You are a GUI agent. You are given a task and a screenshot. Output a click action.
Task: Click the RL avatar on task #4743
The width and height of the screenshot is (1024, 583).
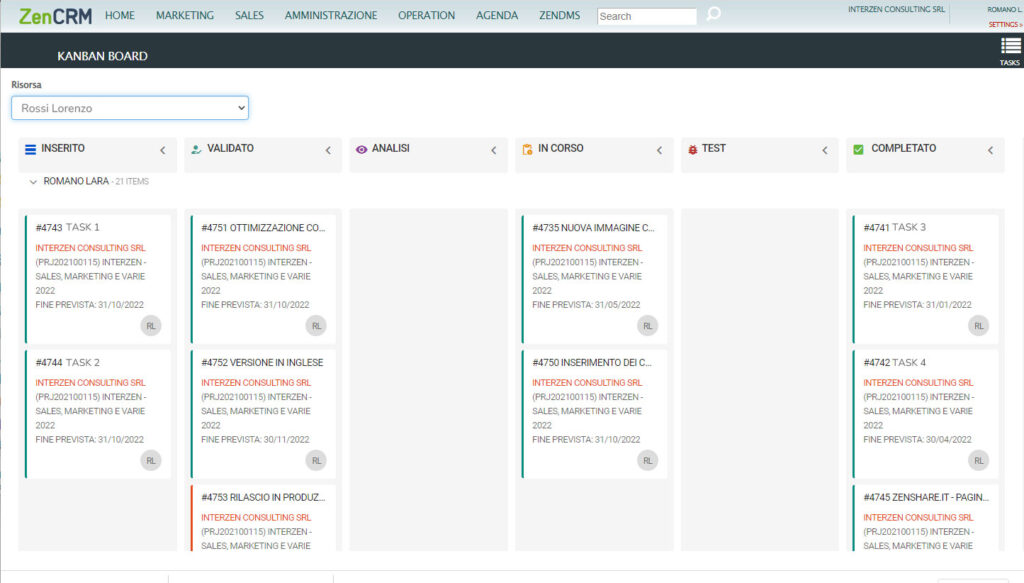(151, 325)
